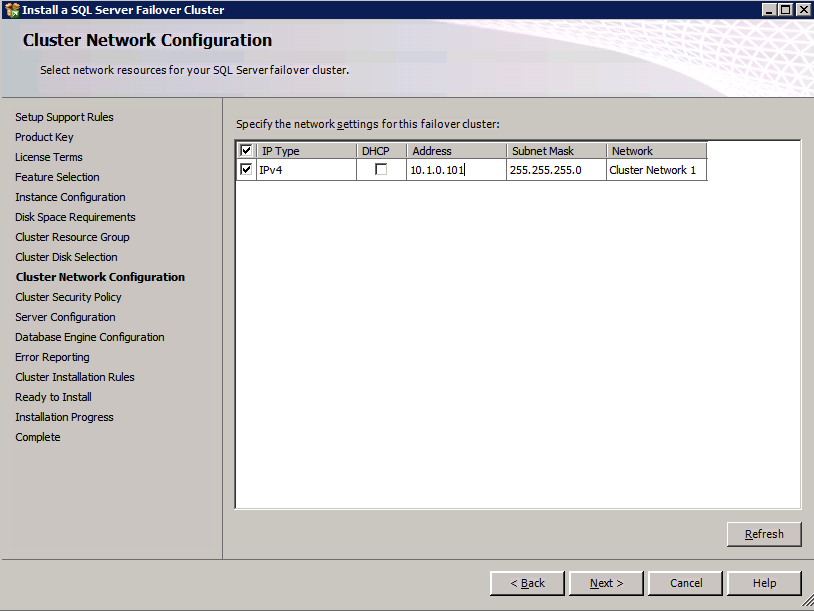The width and height of the screenshot is (814, 611).
Task: Select Ready to Install step
Action: [53, 397]
